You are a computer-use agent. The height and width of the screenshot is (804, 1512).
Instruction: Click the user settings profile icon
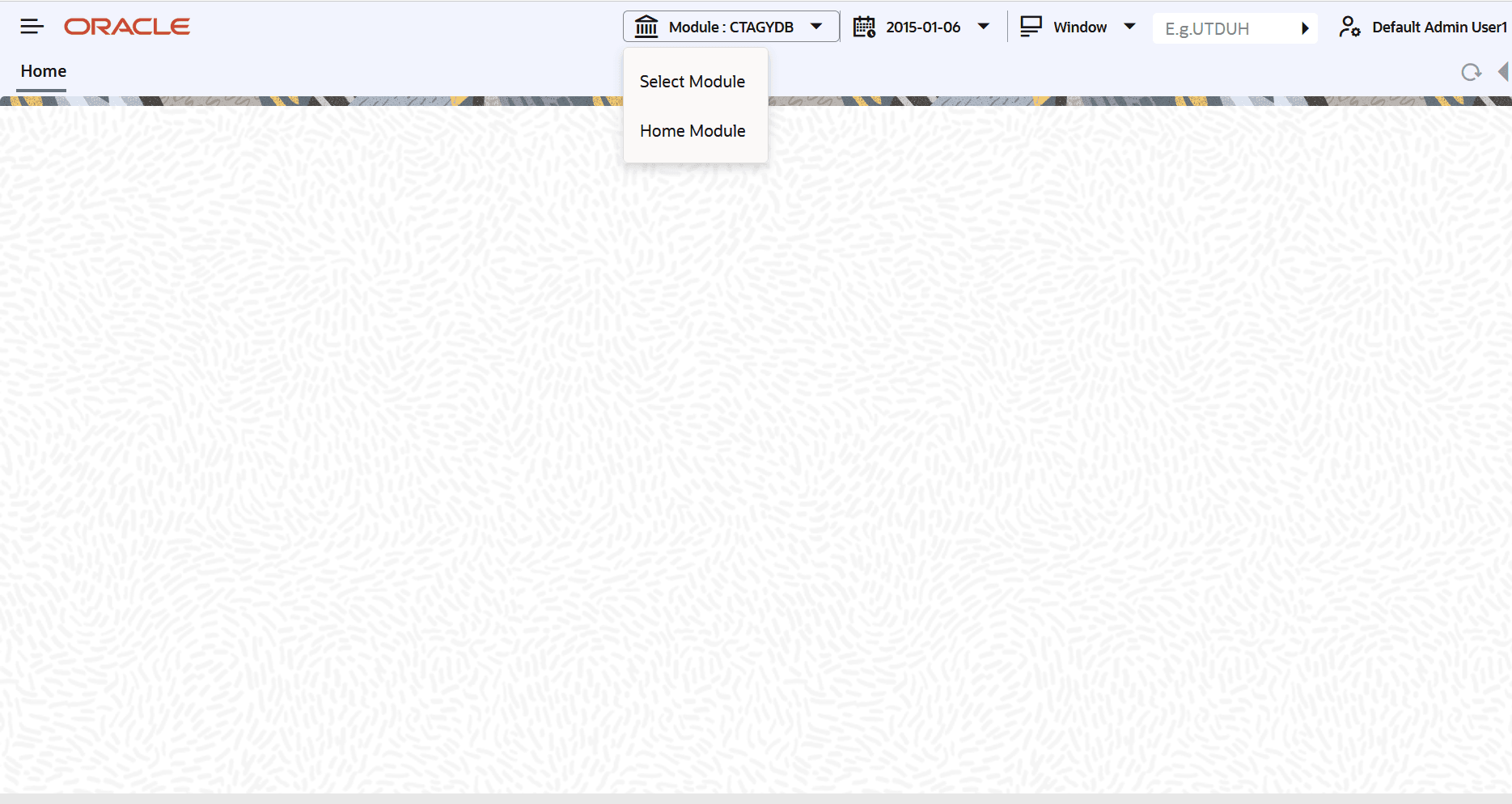[1349, 27]
